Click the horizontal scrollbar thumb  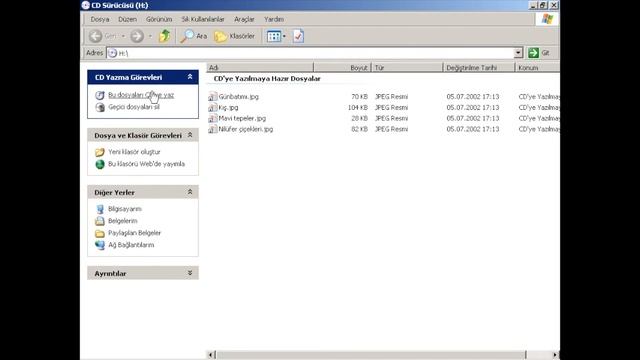click(371, 355)
